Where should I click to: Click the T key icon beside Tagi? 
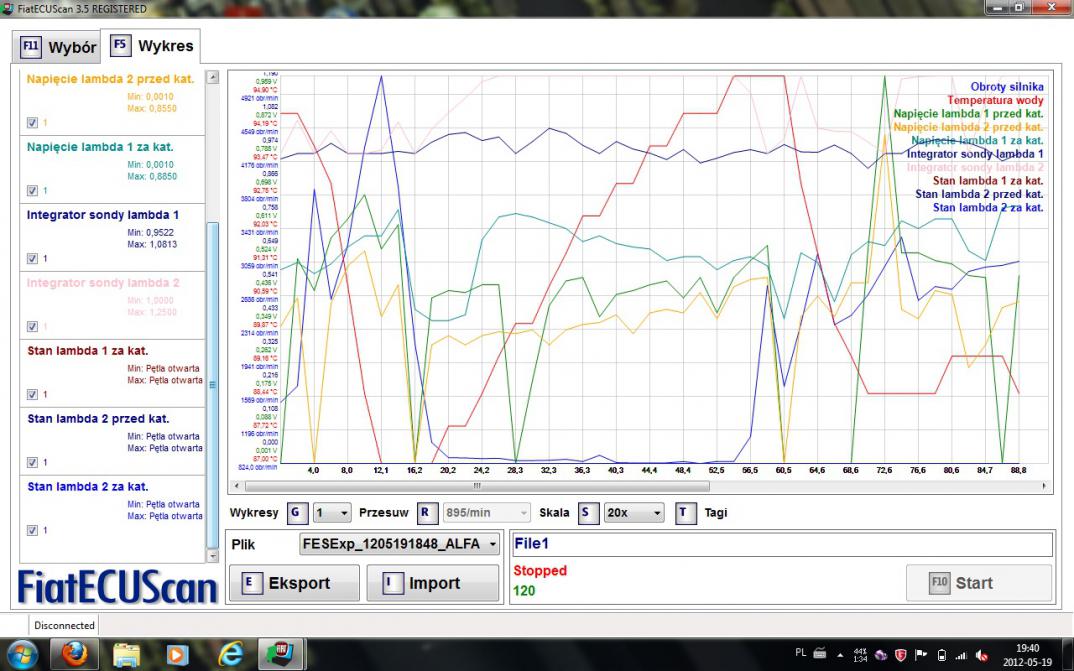pos(685,512)
